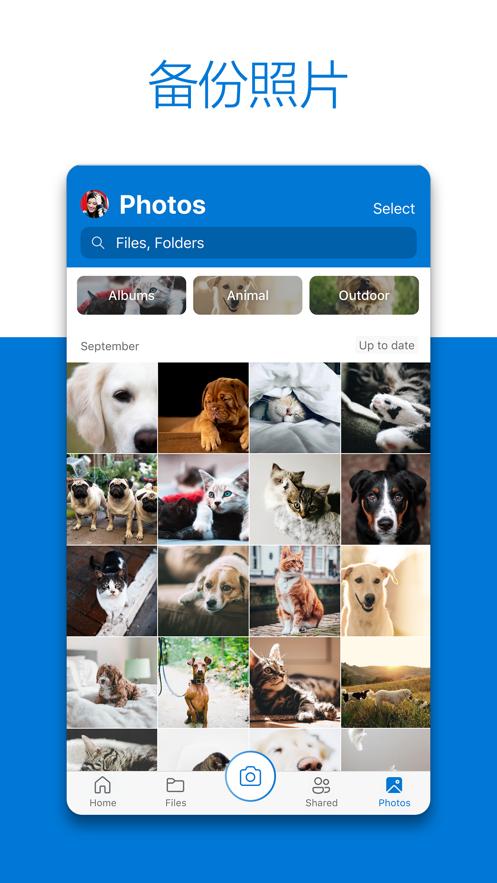Click the Up to date status
Viewport: 497px width, 883px height.
(x=387, y=345)
